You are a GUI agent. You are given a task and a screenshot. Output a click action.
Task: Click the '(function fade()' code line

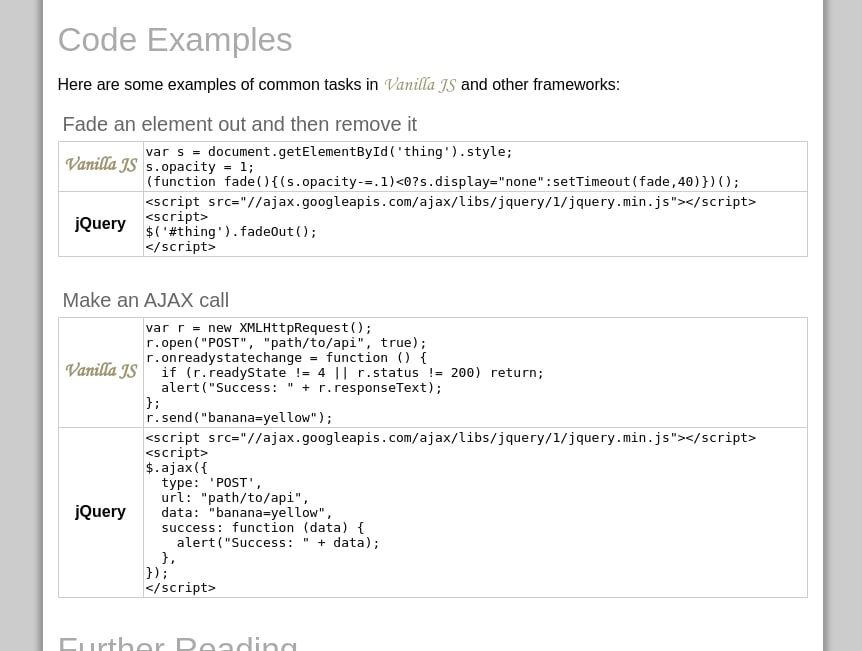click(x=442, y=182)
